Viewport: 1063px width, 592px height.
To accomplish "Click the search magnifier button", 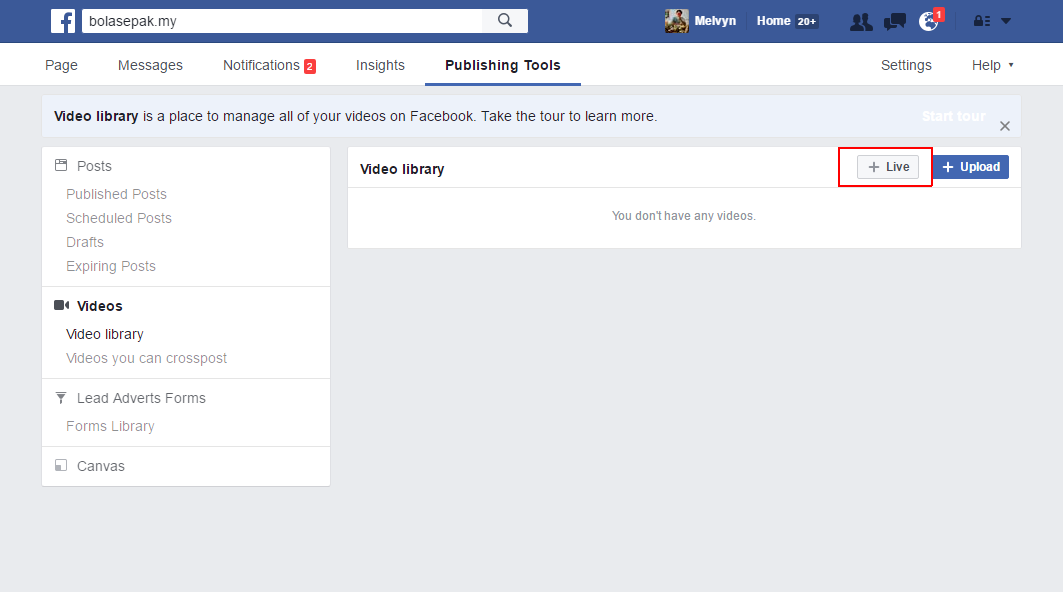I will (504, 21).
